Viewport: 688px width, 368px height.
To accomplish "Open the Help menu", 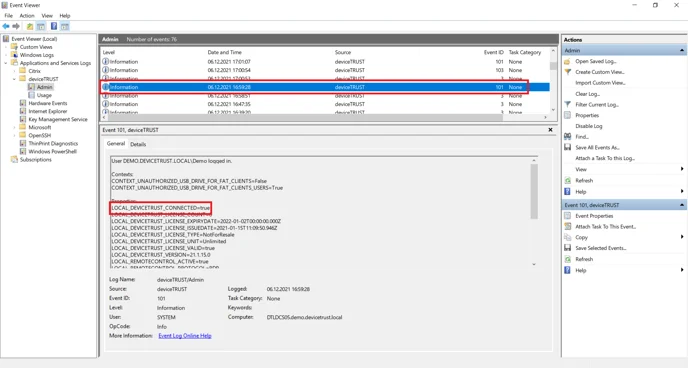I will (x=64, y=15).
